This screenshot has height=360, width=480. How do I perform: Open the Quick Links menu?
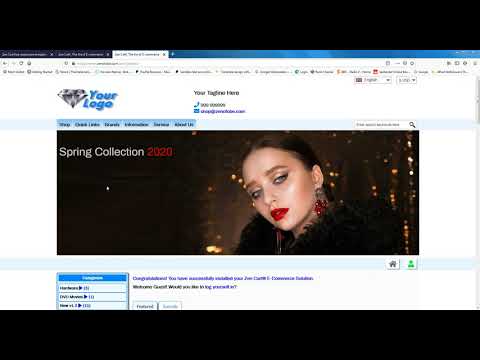click(87, 124)
